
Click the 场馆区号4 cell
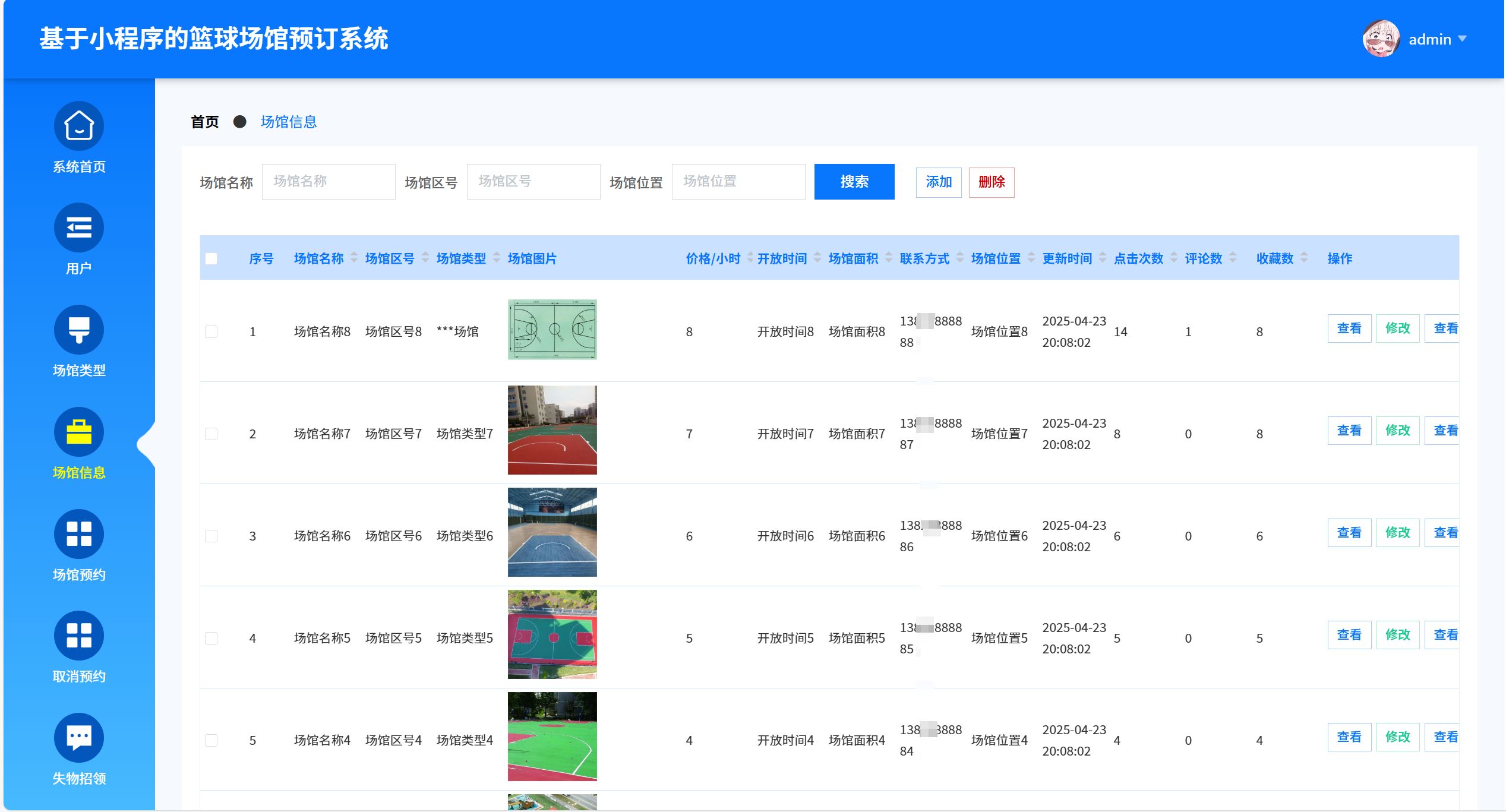(393, 740)
